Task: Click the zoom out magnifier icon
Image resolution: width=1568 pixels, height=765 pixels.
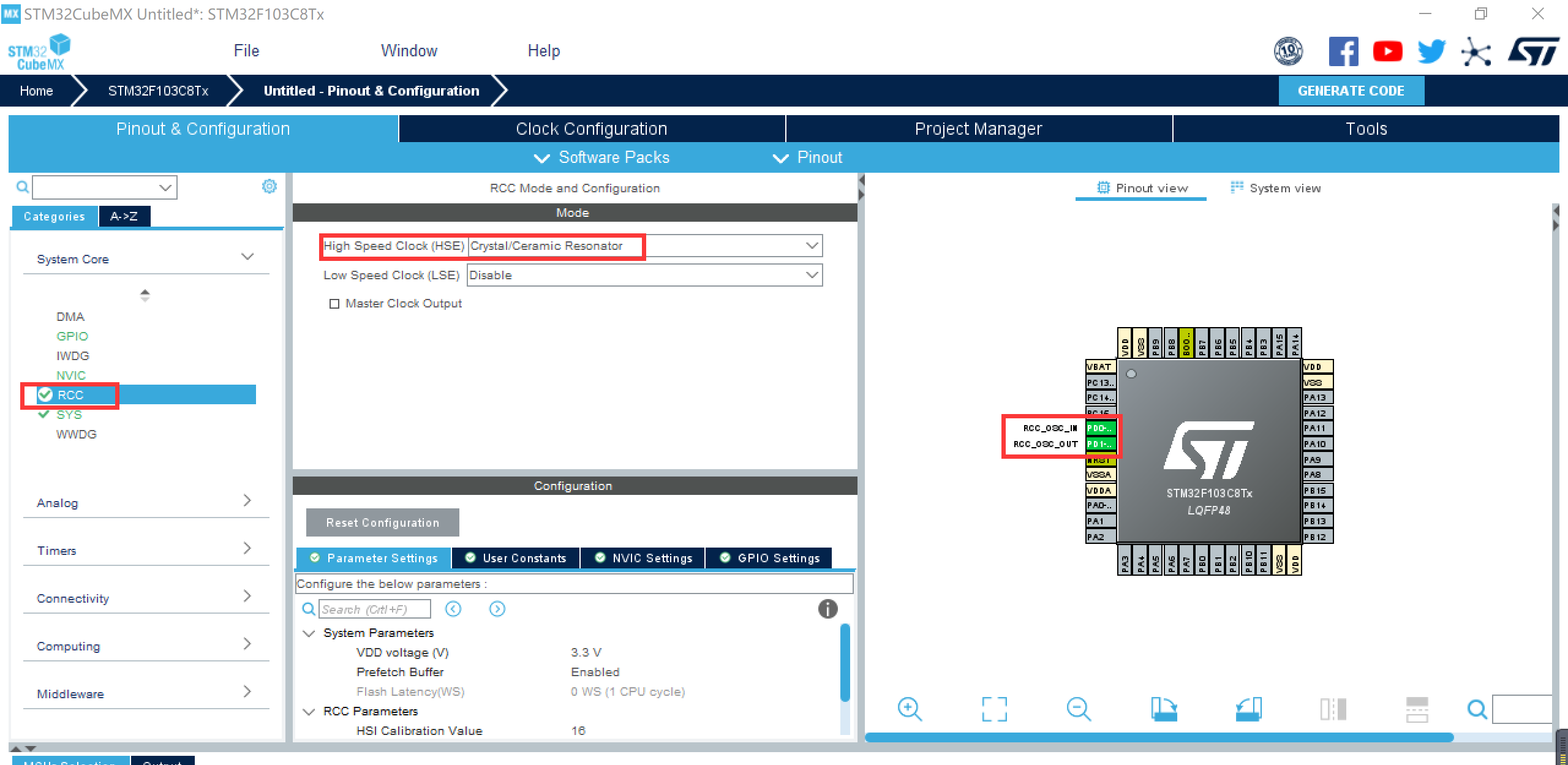Action: click(x=1078, y=709)
